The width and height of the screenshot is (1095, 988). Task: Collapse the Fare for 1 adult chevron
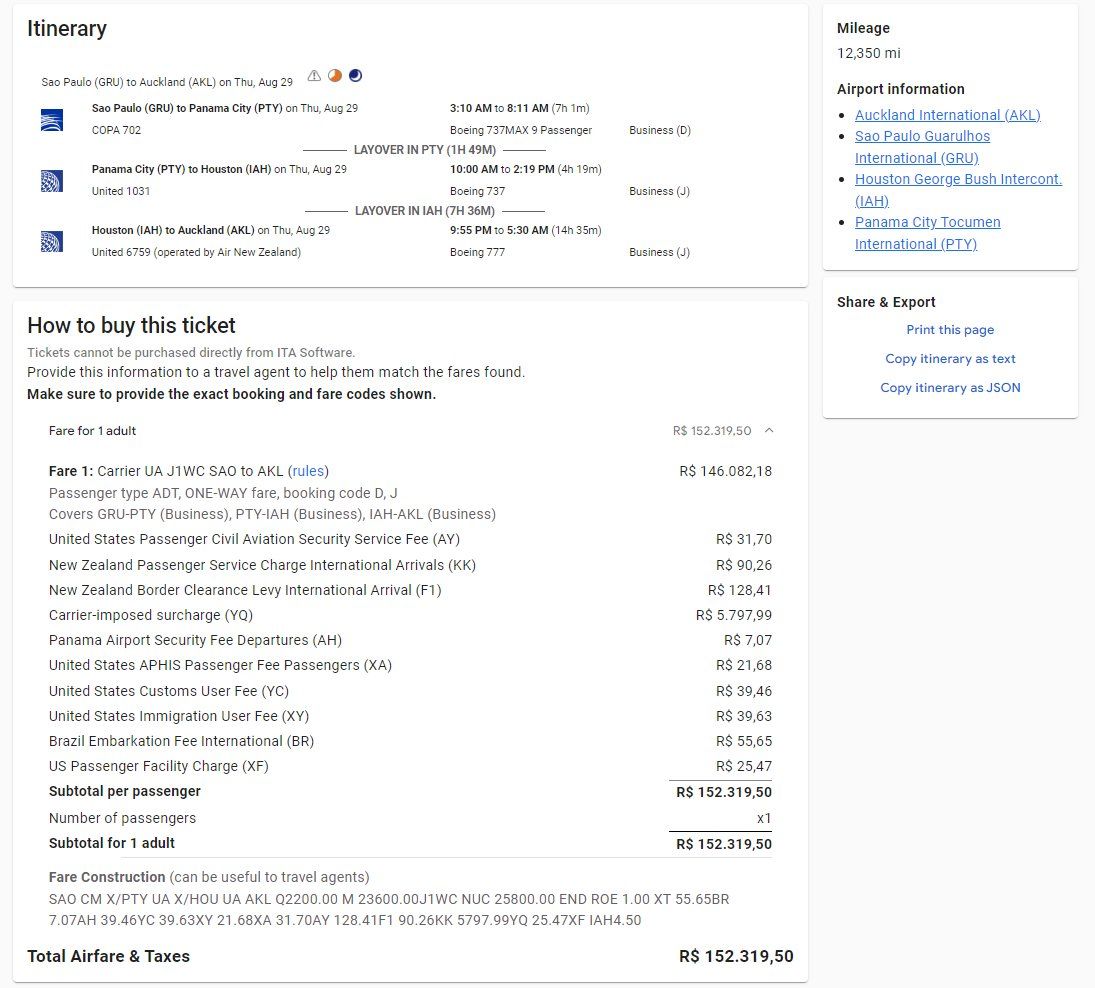pyautogui.click(x=768, y=431)
